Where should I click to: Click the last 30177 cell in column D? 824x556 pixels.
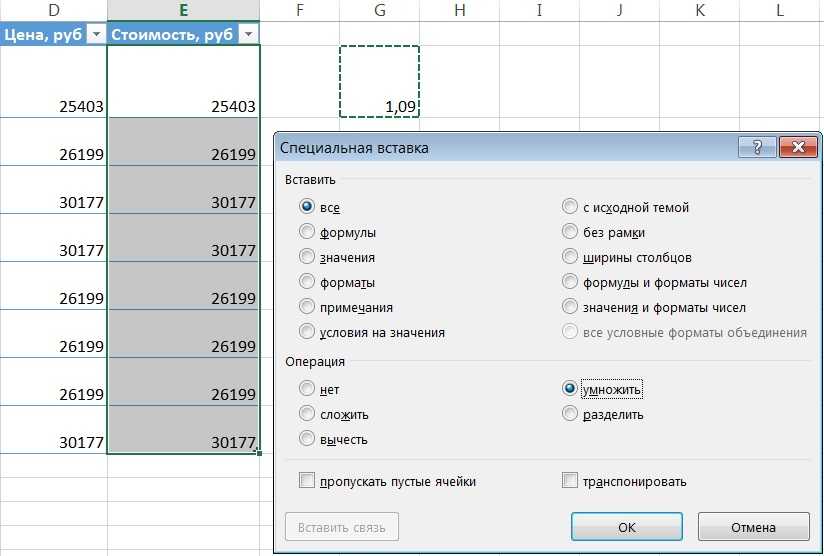pos(54,429)
